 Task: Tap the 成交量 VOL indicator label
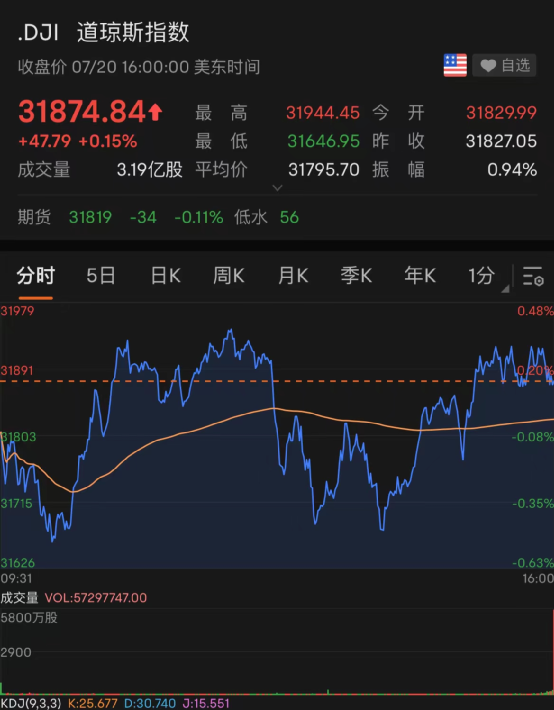(73, 598)
